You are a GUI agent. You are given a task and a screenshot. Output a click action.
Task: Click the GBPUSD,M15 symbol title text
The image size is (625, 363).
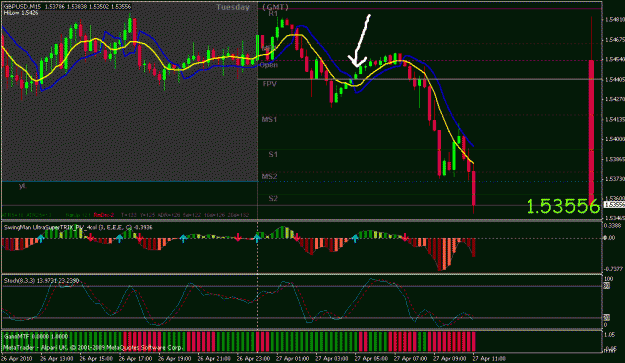(22, 7)
